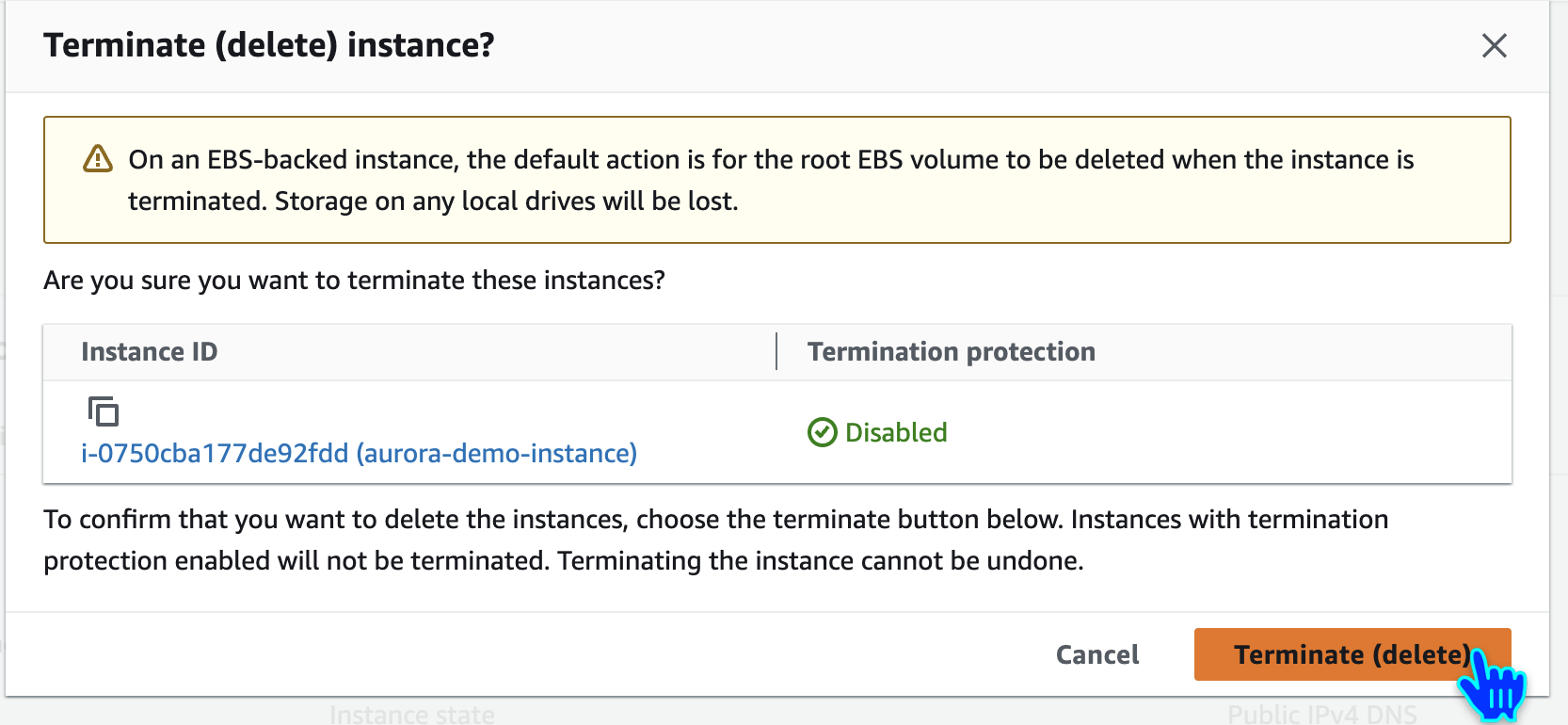Confirm with the Terminate (delete) button
1568x725 pixels.
(x=1352, y=654)
